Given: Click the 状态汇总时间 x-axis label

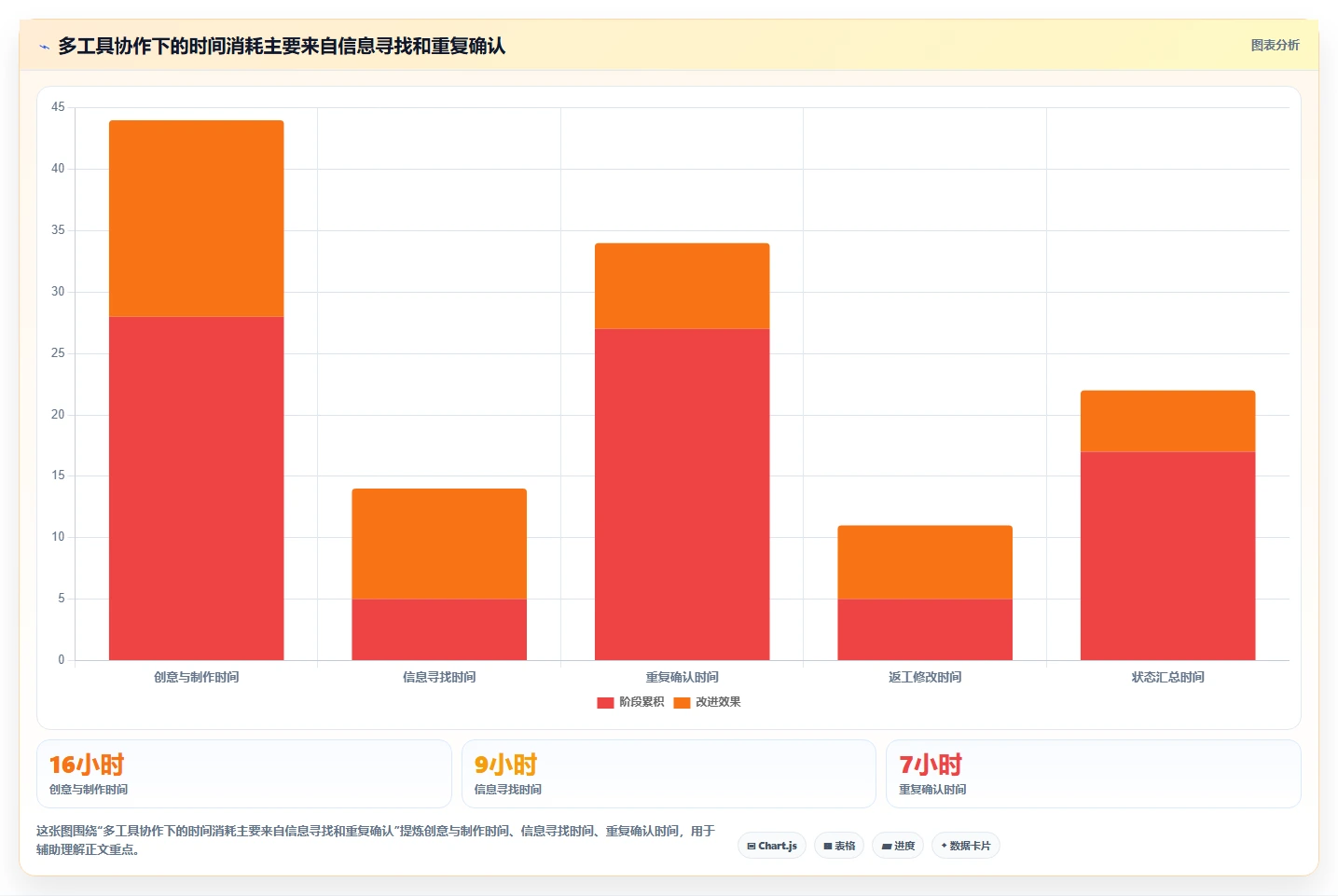Looking at the screenshot, I should pyautogui.click(x=1168, y=677).
